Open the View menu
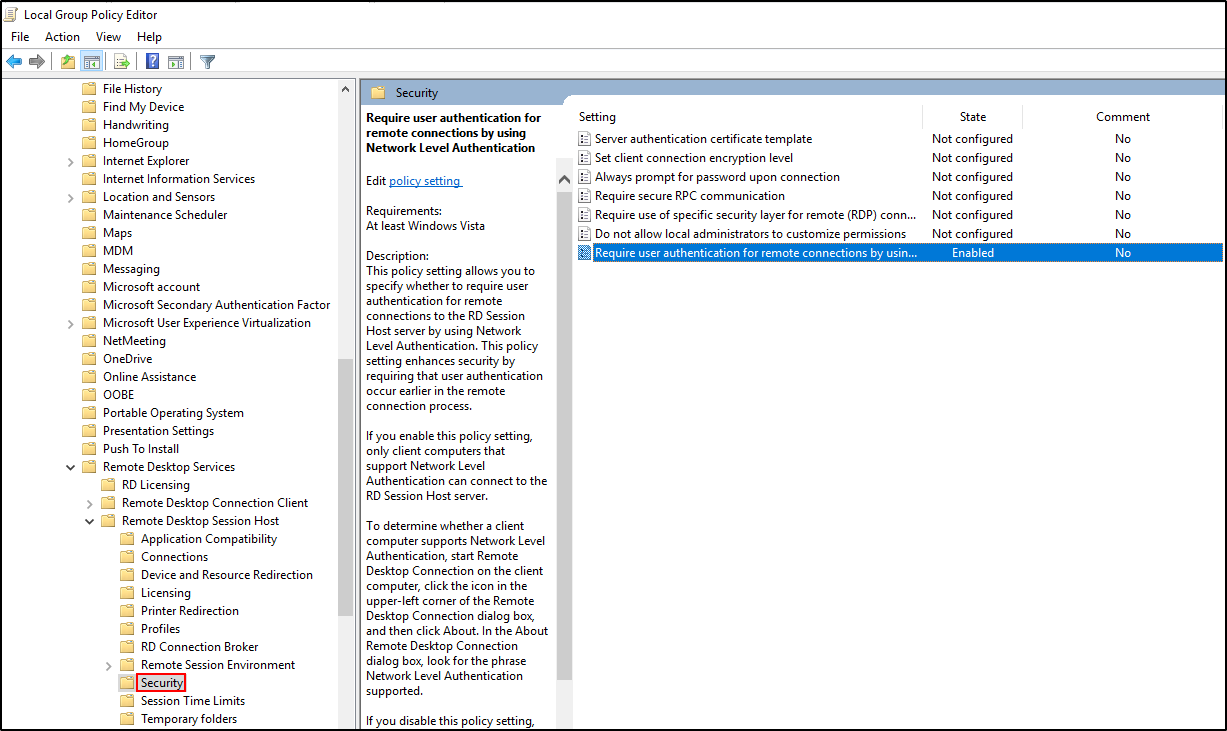Viewport: 1227px width, 731px height. tap(108, 37)
